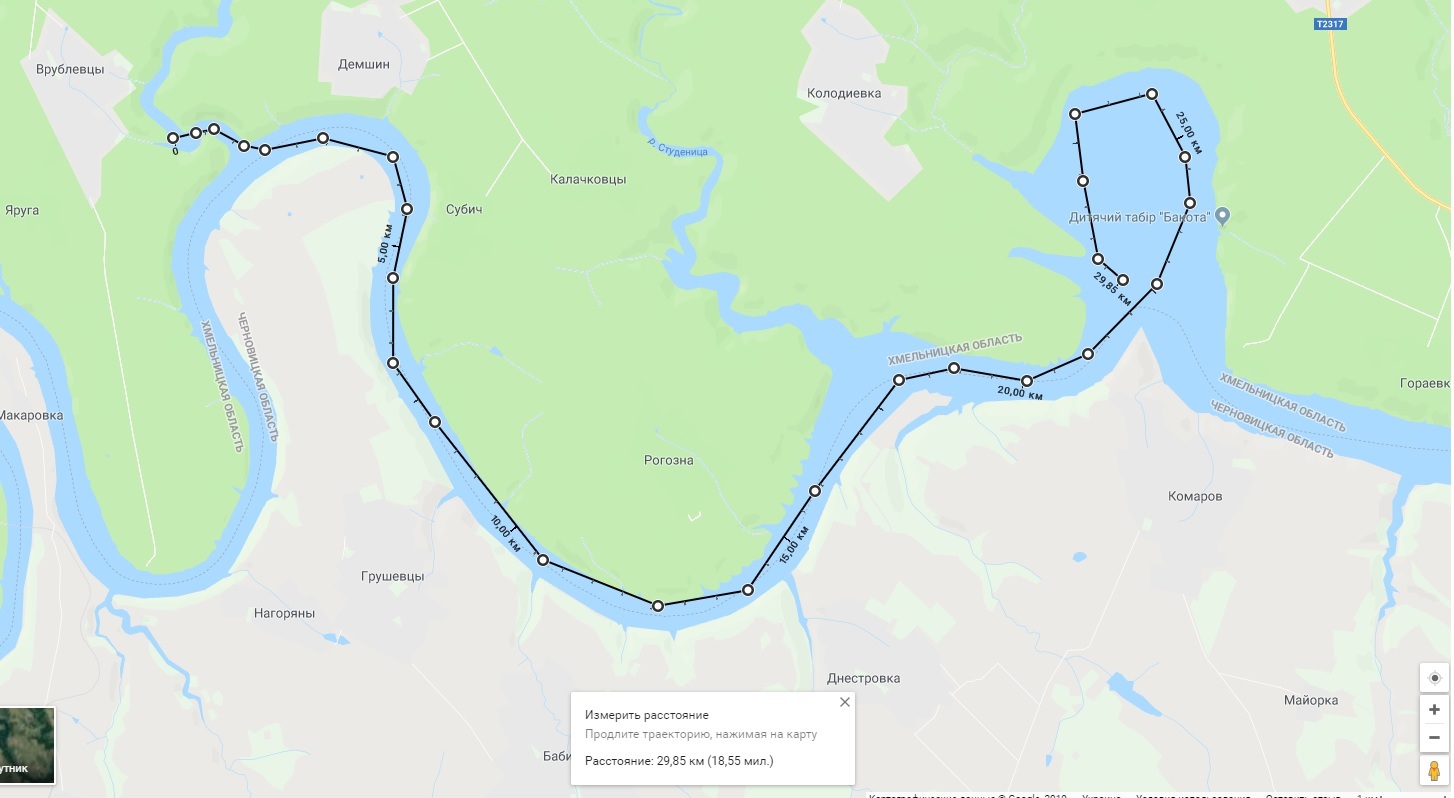Viewport: 1454px width, 798px height.
Task: Click the Демшин village label
Action: pos(364,64)
